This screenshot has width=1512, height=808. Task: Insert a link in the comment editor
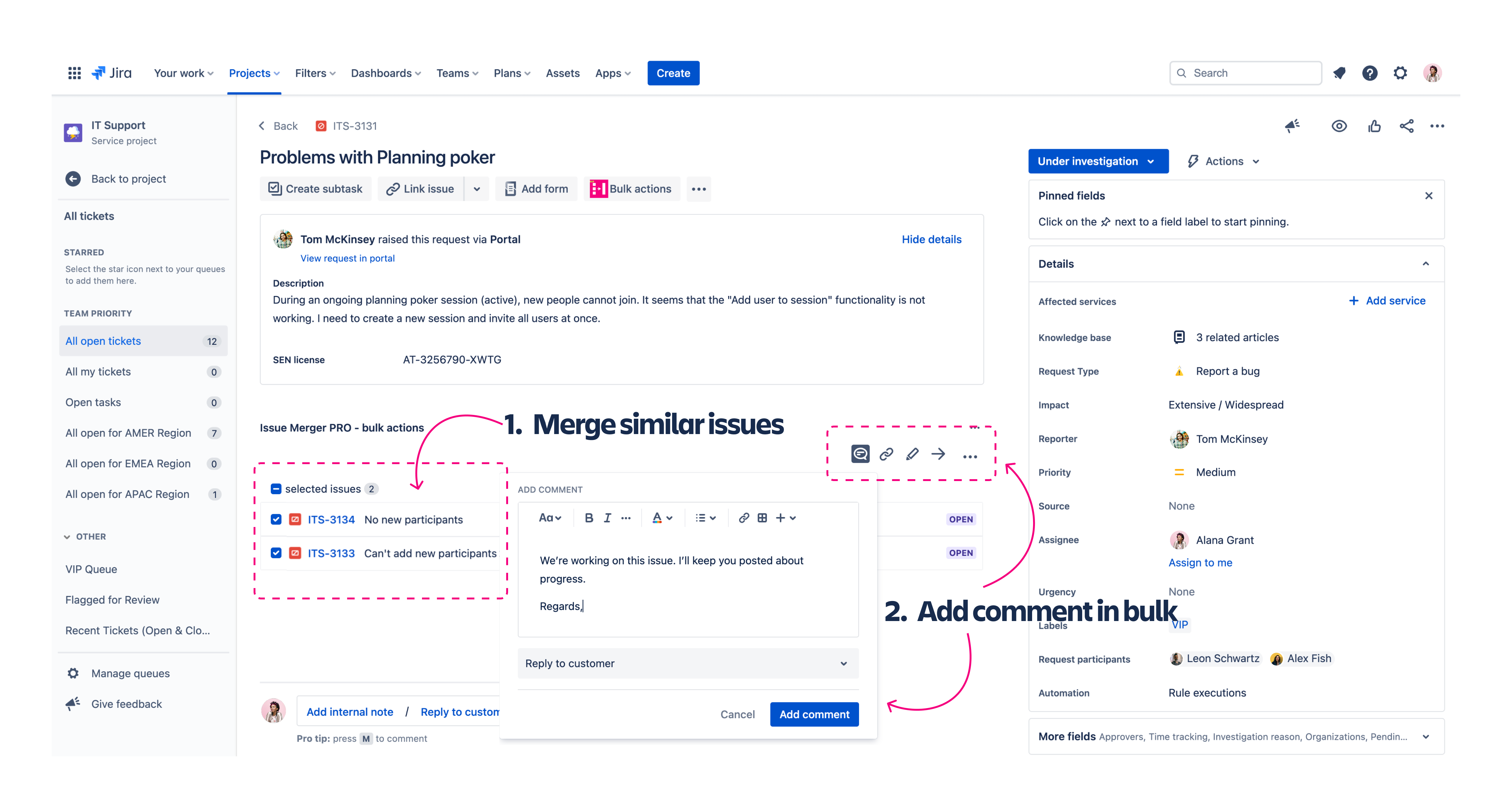(743, 517)
